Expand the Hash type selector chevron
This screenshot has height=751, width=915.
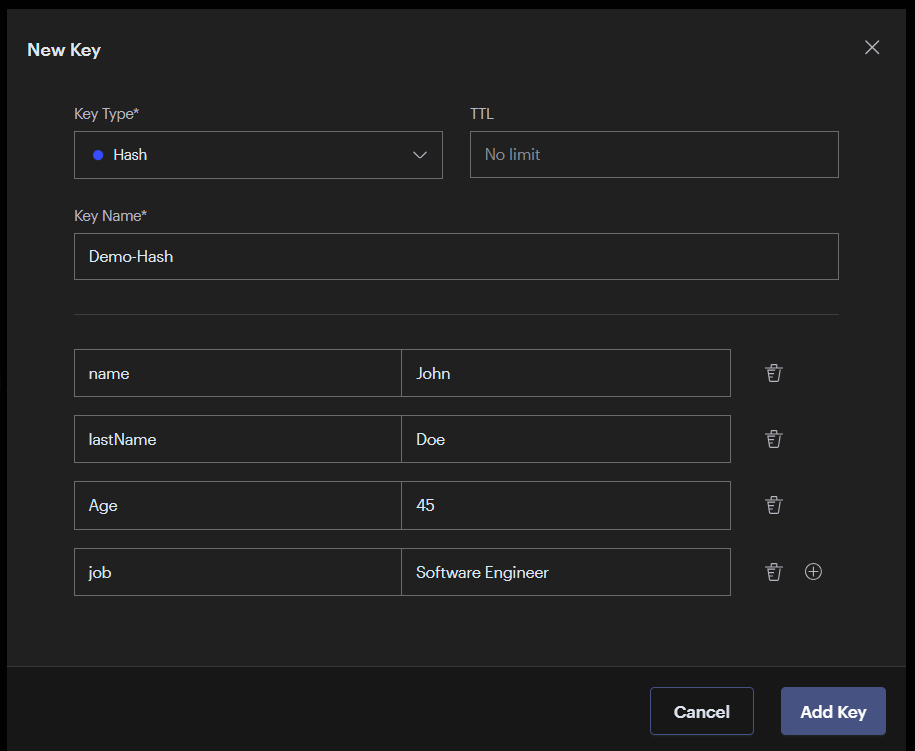click(419, 155)
